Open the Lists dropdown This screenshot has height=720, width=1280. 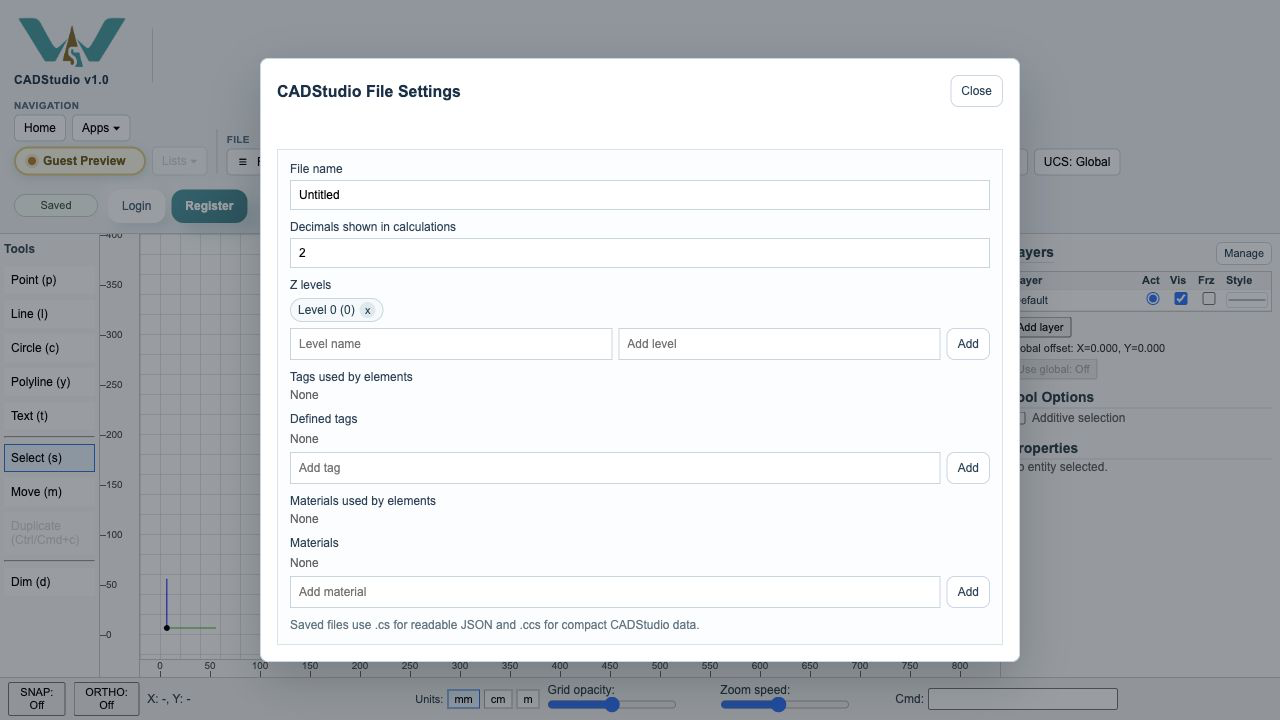[x=179, y=161]
